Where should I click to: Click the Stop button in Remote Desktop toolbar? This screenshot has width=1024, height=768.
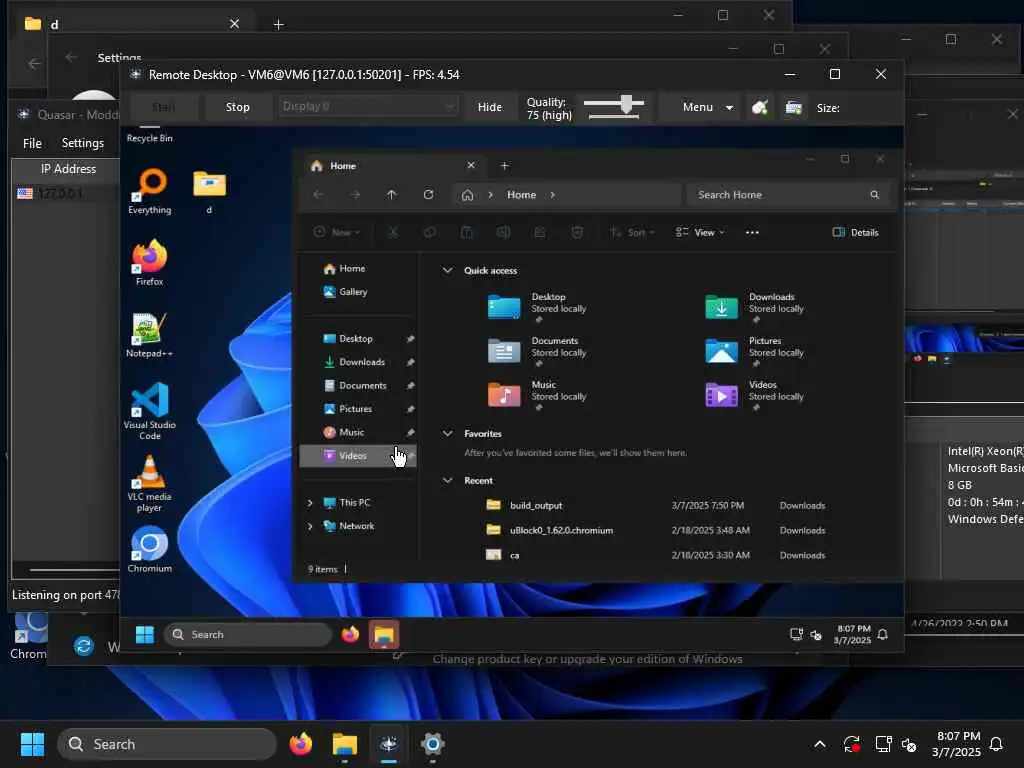coord(238,107)
